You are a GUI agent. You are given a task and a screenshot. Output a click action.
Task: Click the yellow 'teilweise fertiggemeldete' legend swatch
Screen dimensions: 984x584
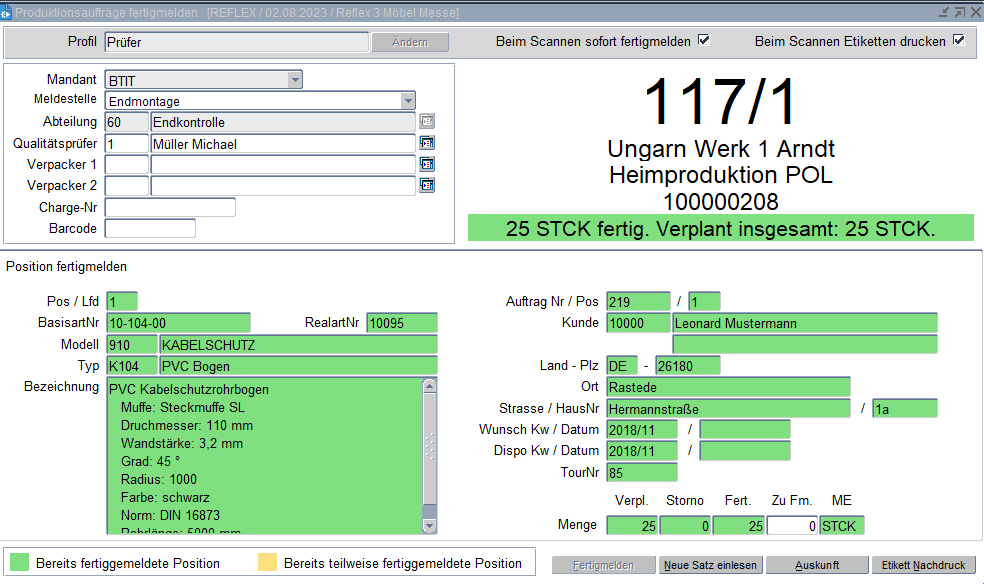[x=267, y=563]
